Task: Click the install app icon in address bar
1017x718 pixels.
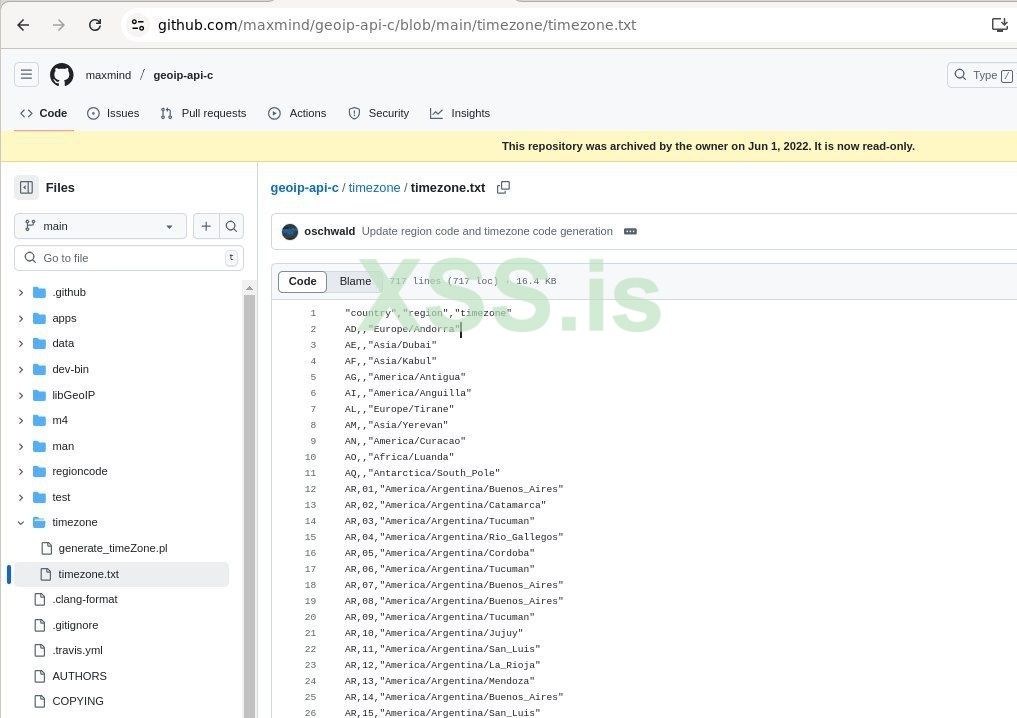Action: (x=999, y=25)
